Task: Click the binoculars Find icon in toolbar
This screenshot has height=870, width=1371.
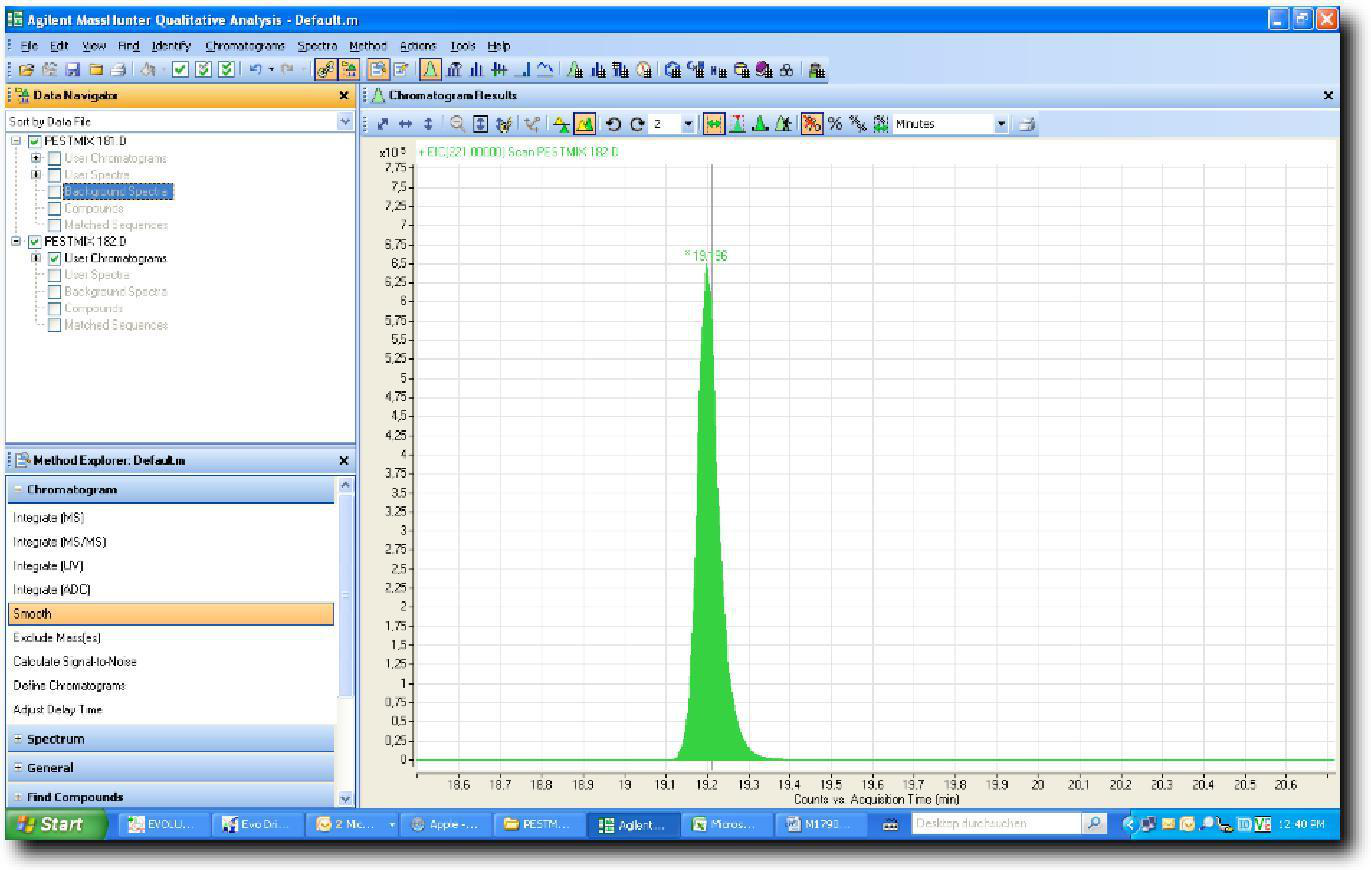Action: pyautogui.click(x=786, y=70)
